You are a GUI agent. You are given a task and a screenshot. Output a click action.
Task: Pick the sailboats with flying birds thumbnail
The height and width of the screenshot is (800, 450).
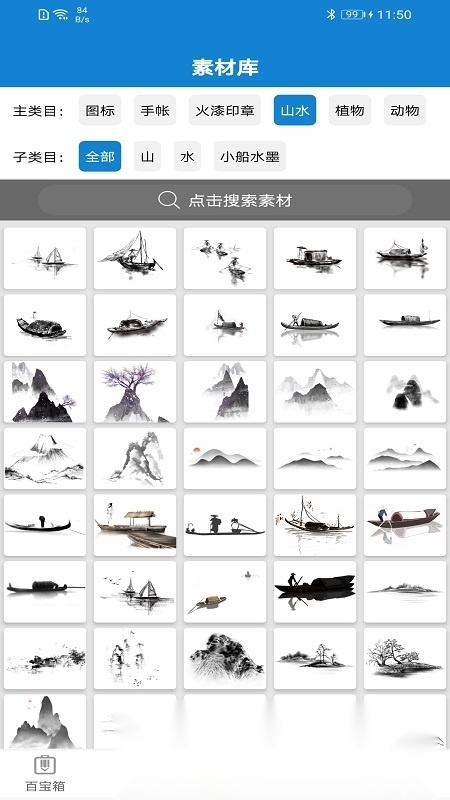(x=135, y=592)
